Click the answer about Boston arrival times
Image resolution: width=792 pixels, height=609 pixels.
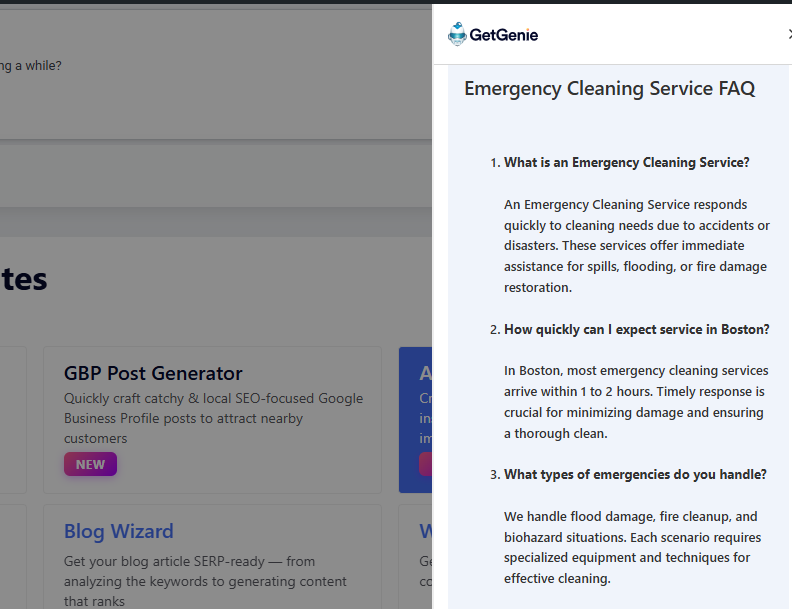pyautogui.click(x=636, y=402)
